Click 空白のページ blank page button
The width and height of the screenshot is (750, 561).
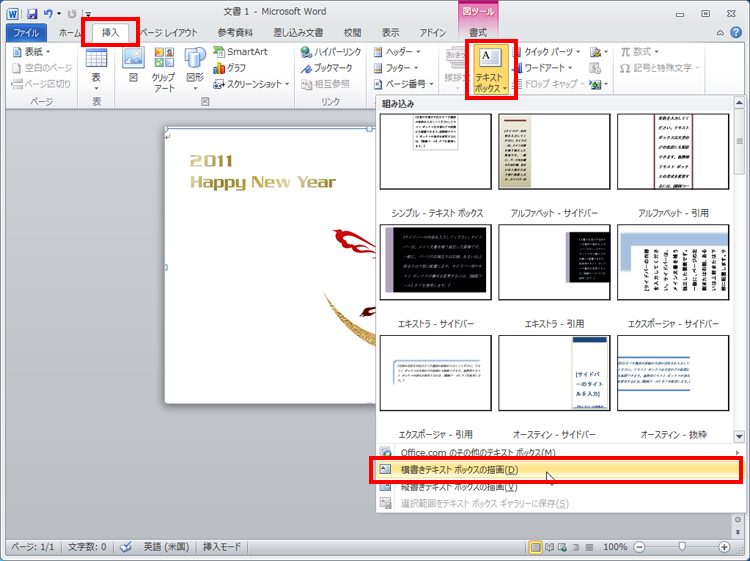42,68
